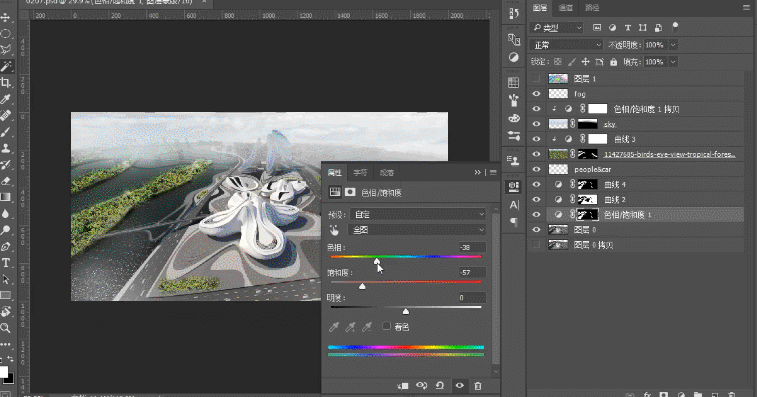
Task: Click the saturation slider handle
Action: point(362,286)
